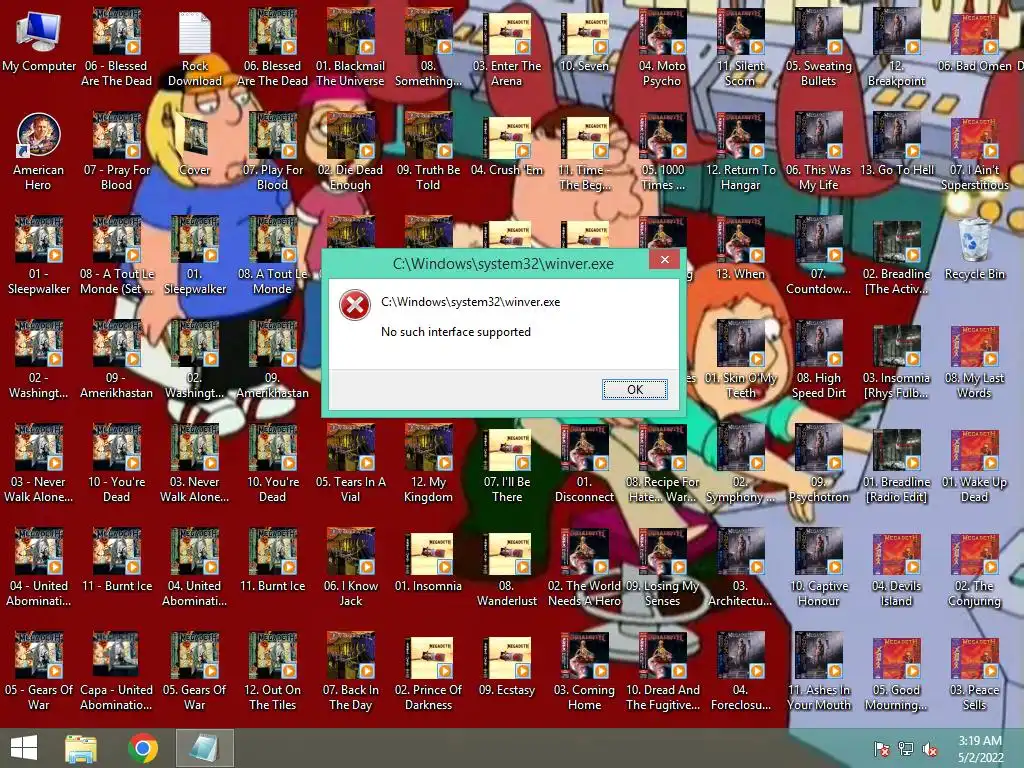1024x768 pixels.
Task: Select the '08. High Speed Dirt' file
Action: coord(818,360)
